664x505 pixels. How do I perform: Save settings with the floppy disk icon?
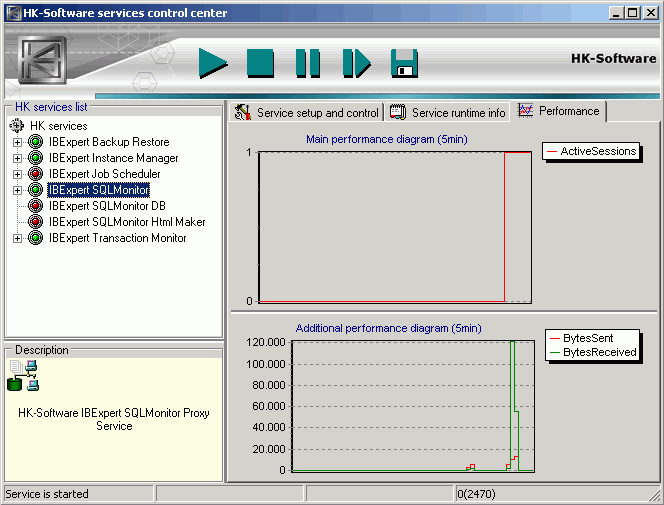pos(404,63)
